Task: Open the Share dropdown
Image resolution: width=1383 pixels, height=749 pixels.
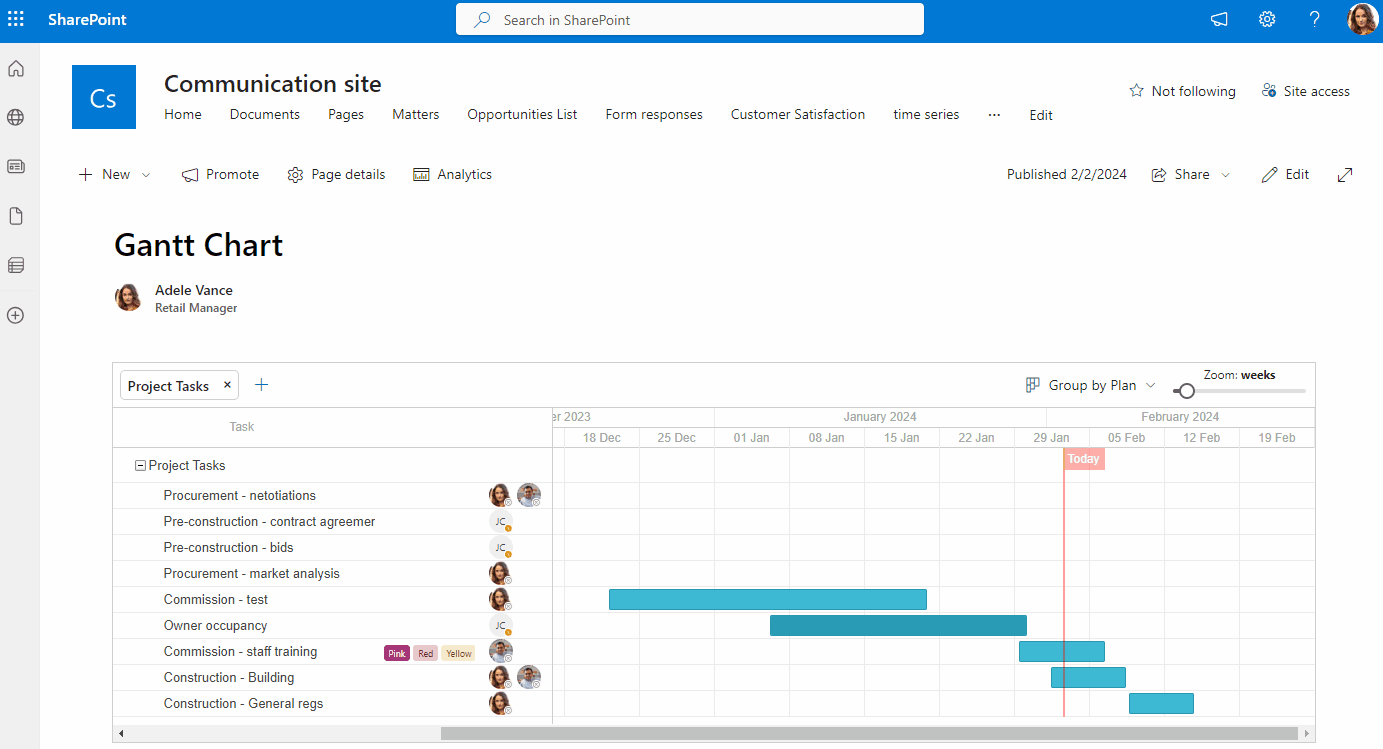Action: 1190,174
